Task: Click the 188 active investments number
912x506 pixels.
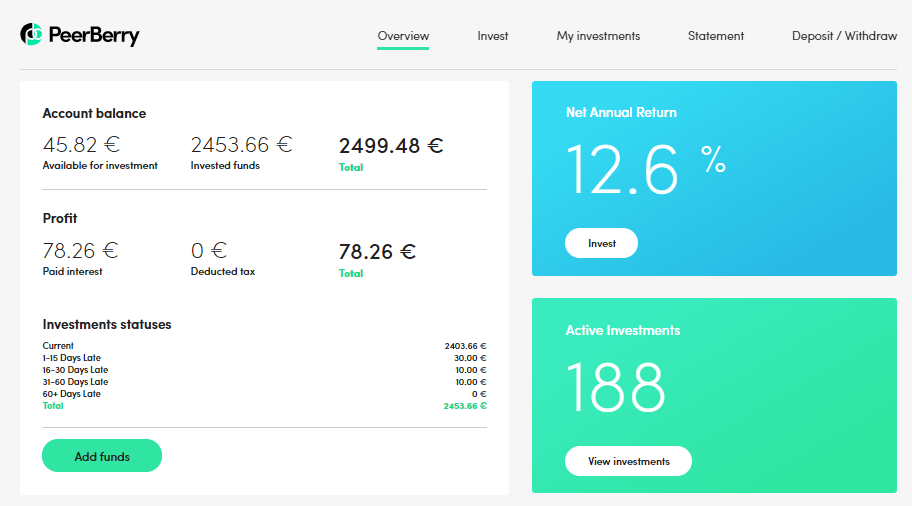Action: tap(616, 387)
